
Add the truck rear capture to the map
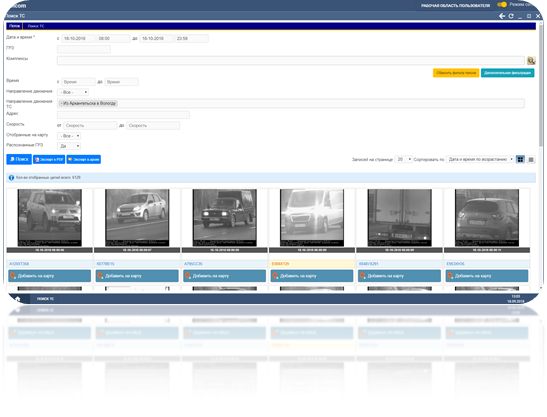399,276
